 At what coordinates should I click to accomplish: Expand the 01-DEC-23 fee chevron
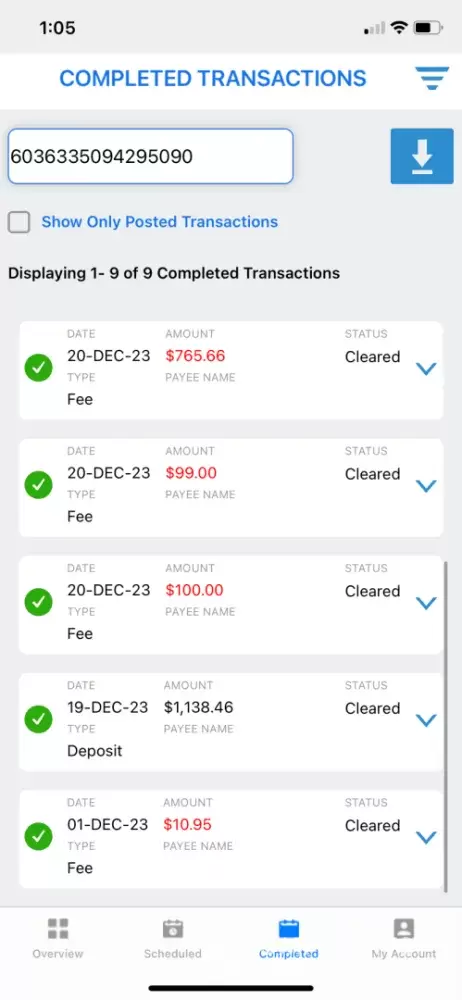[x=426, y=837]
